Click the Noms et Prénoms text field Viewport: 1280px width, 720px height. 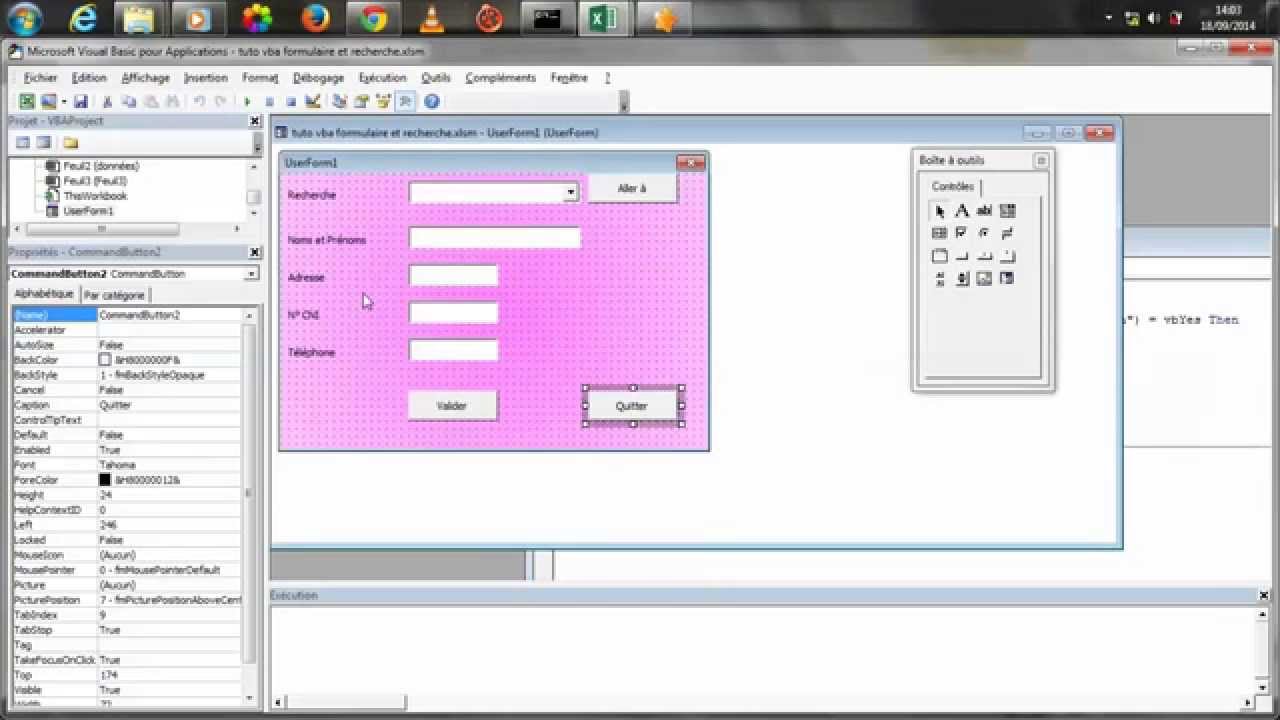pos(494,238)
